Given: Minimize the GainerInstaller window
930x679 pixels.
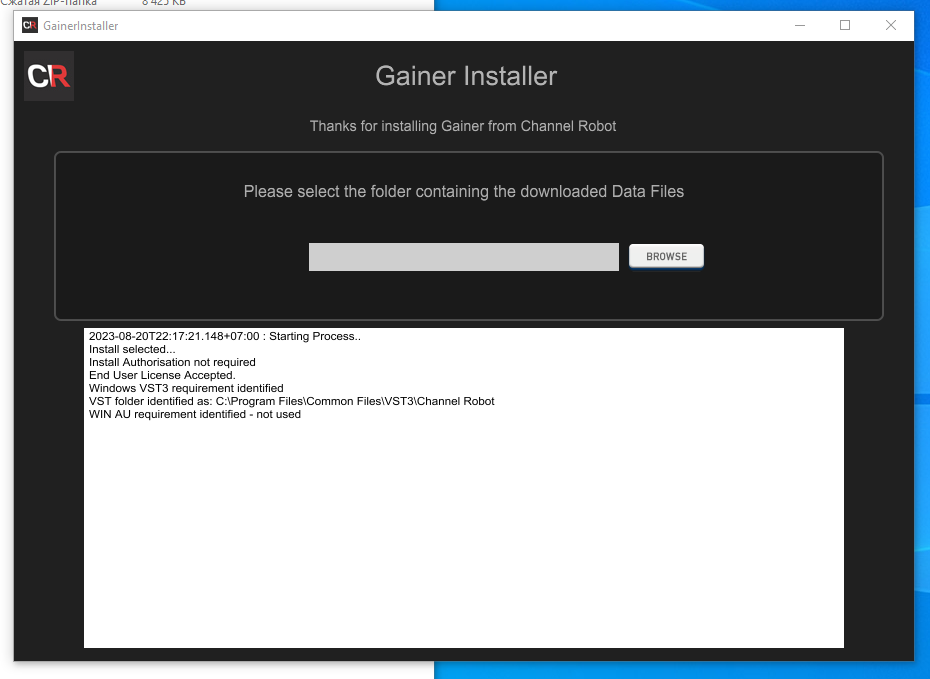Looking at the screenshot, I should [x=800, y=25].
